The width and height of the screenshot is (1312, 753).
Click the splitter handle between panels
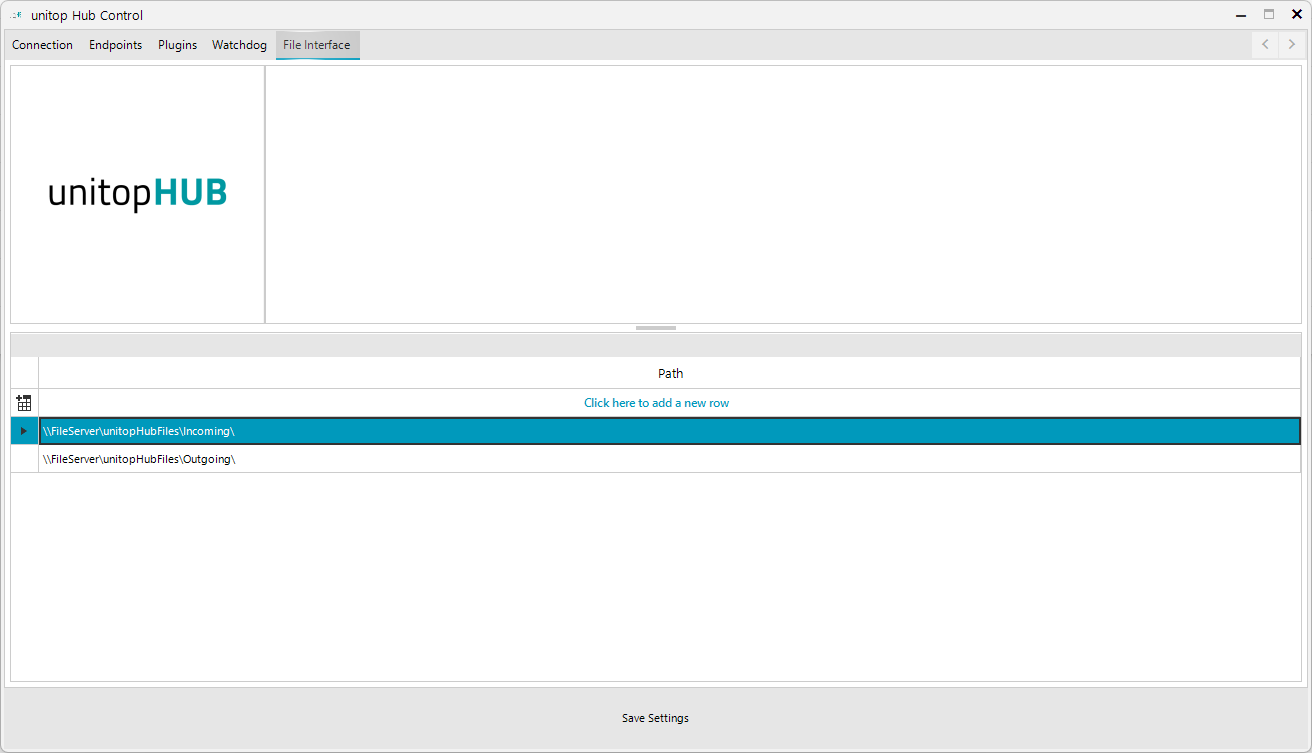656,327
